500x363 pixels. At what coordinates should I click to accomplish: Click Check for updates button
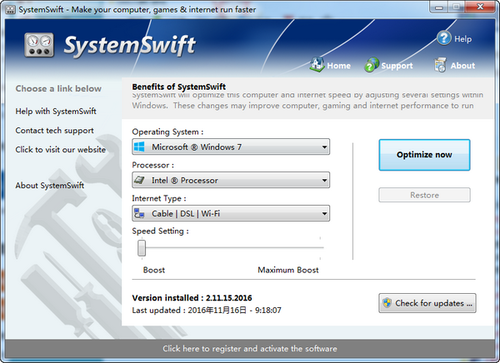point(427,303)
